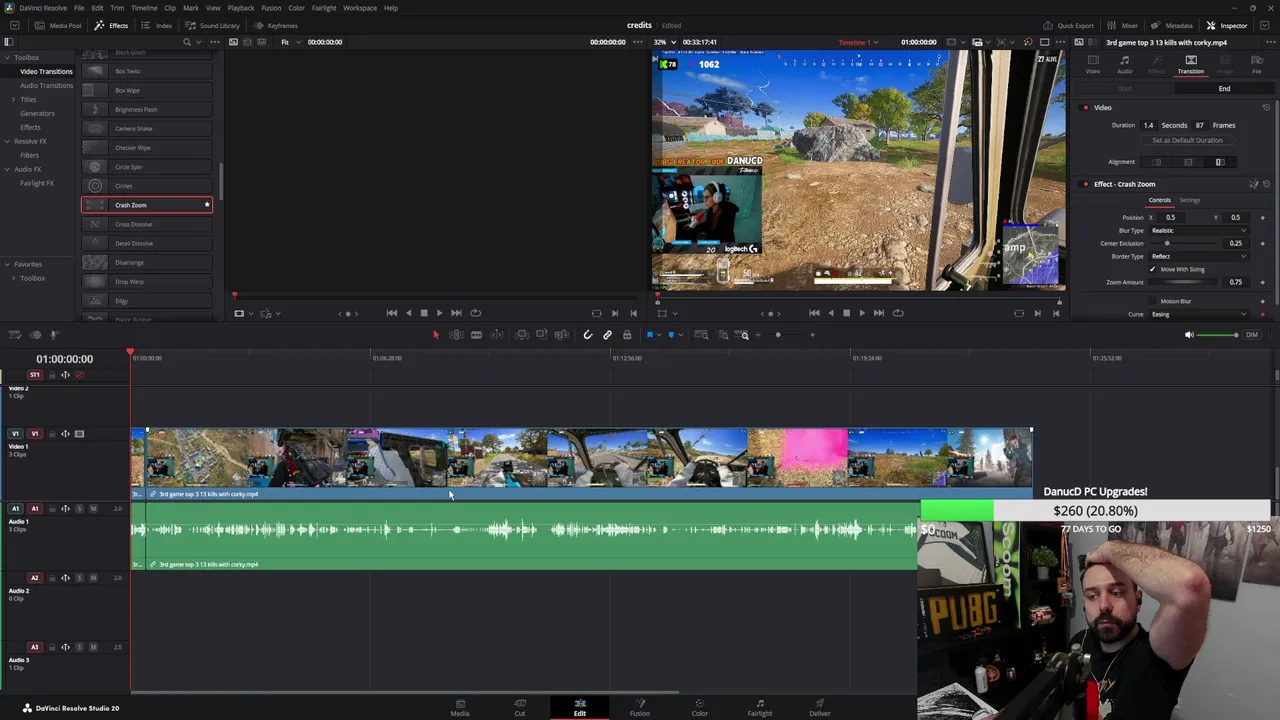Mute audio track A1 with M button
The image size is (1280, 720).
[x=93, y=508]
